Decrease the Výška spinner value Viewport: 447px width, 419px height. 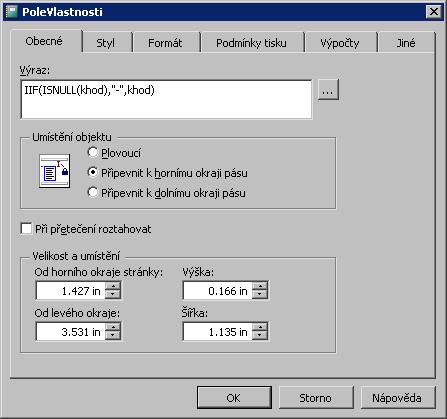click(x=260, y=295)
